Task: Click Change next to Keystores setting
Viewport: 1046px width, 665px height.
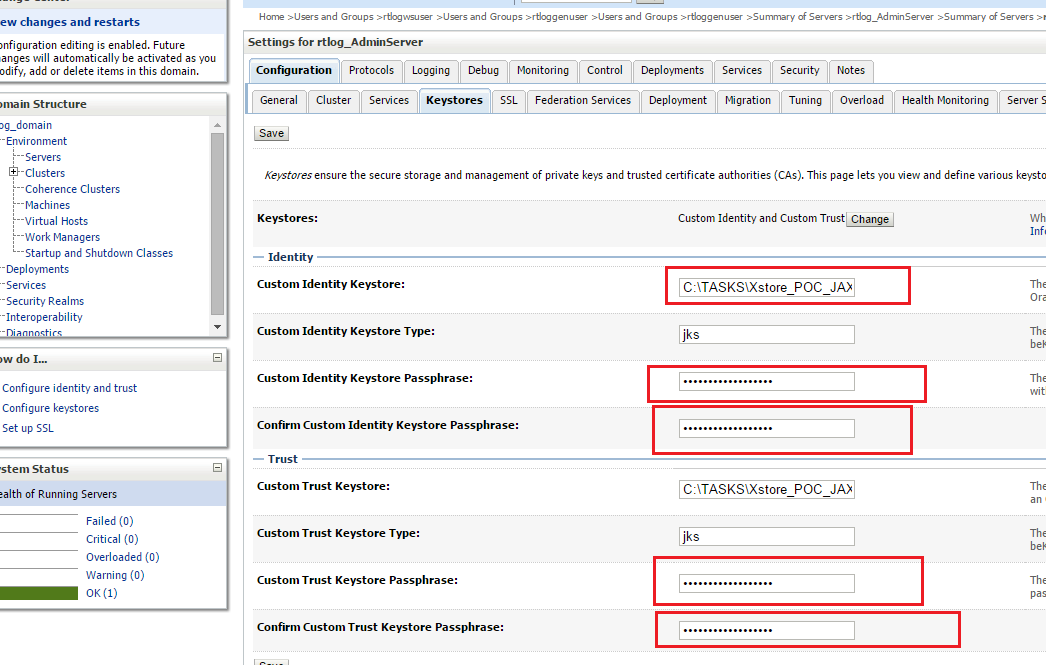Action: 869,218
